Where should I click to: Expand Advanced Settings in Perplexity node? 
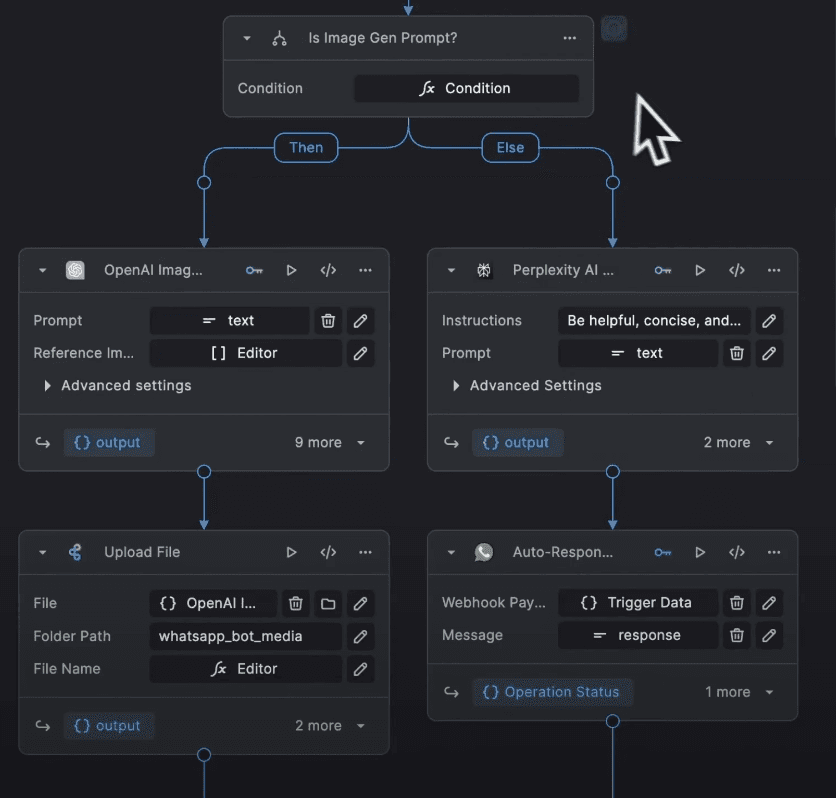527,385
